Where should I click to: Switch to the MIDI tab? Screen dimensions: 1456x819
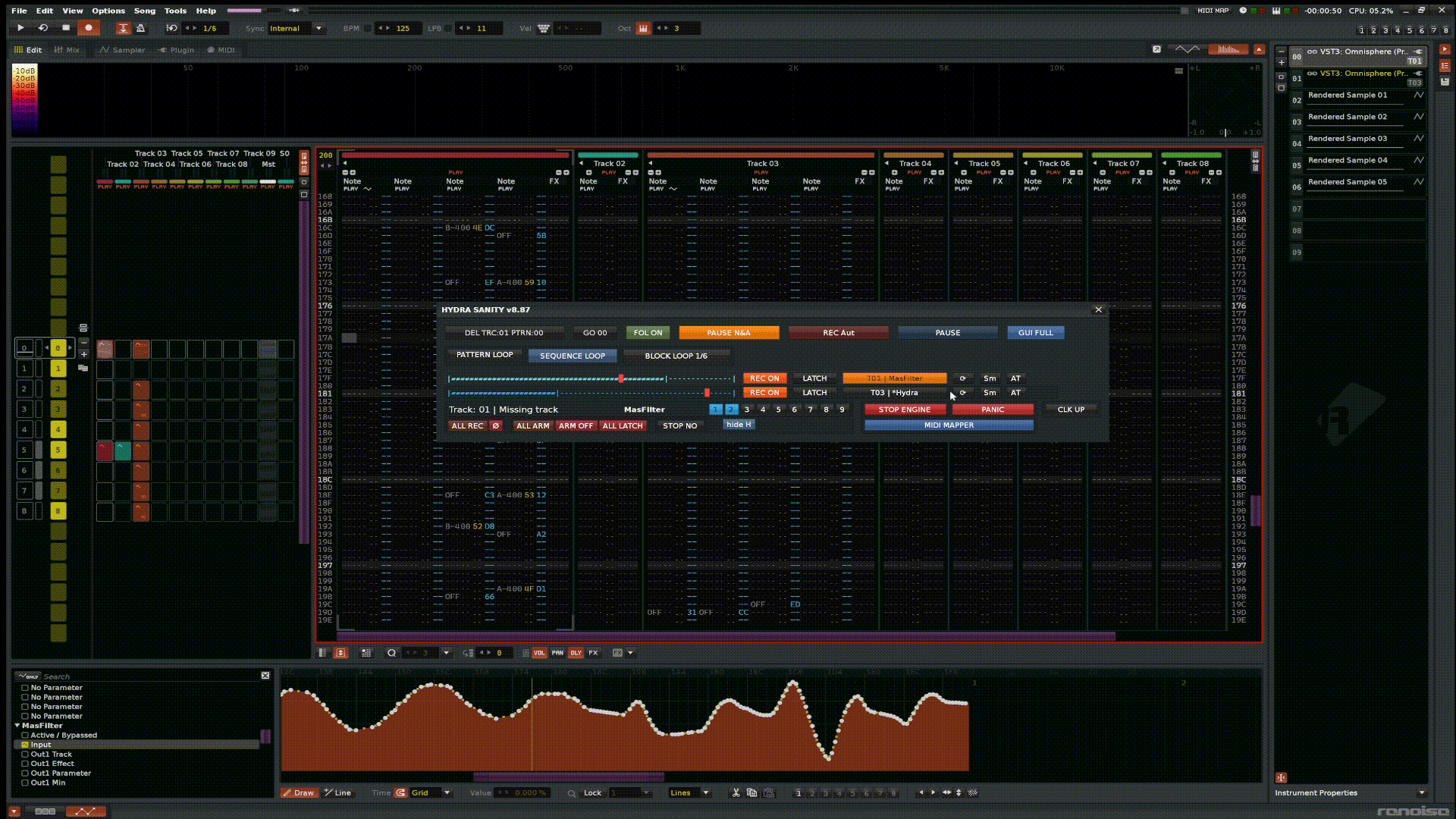coord(221,50)
